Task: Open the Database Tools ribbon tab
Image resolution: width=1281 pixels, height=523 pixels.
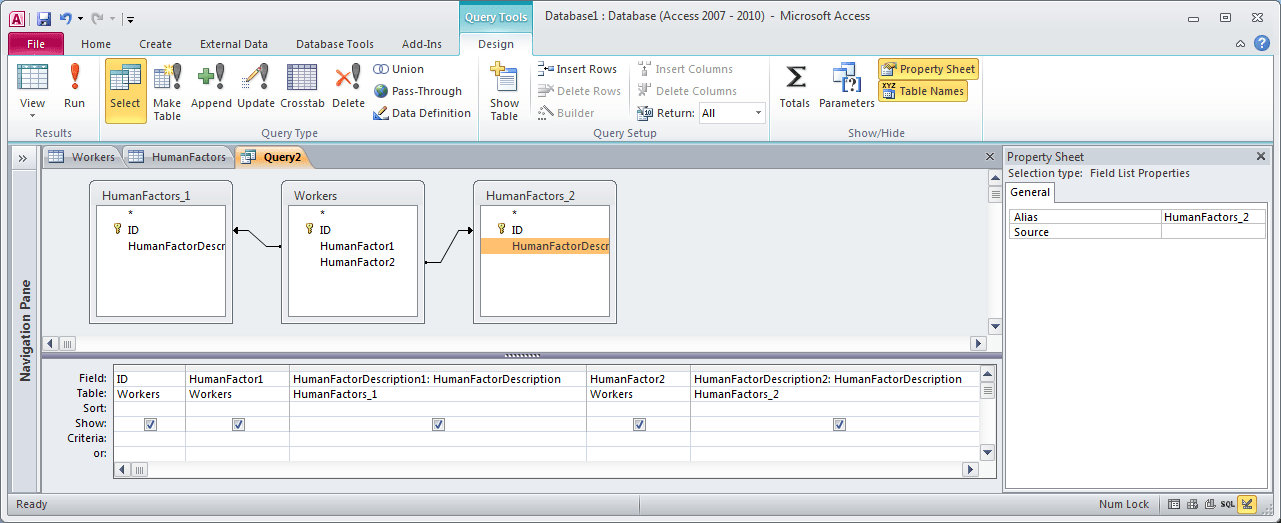Action: click(335, 44)
